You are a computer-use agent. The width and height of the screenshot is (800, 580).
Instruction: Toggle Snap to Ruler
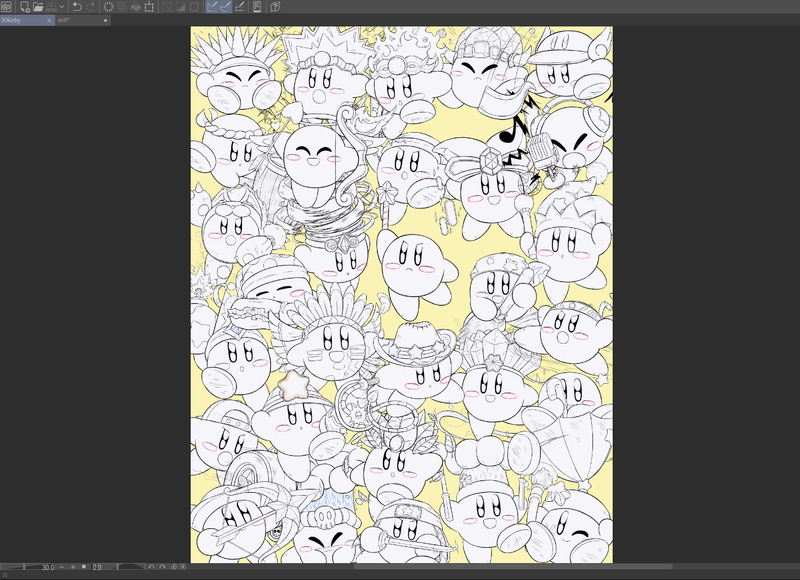[x=212, y=7]
